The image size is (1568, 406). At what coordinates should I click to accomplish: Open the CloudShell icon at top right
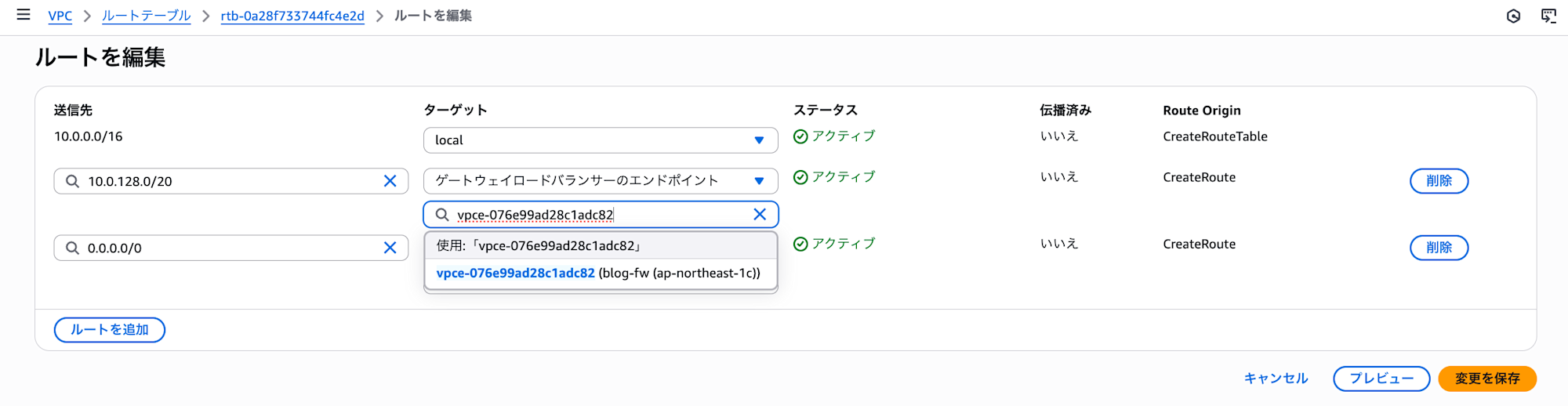[x=1548, y=16]
